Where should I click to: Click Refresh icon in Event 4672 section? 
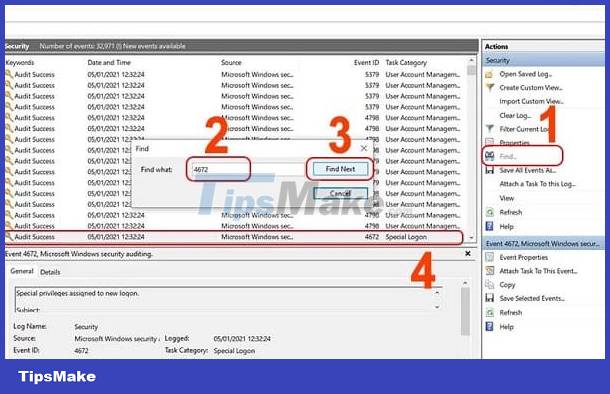(490, 312)
